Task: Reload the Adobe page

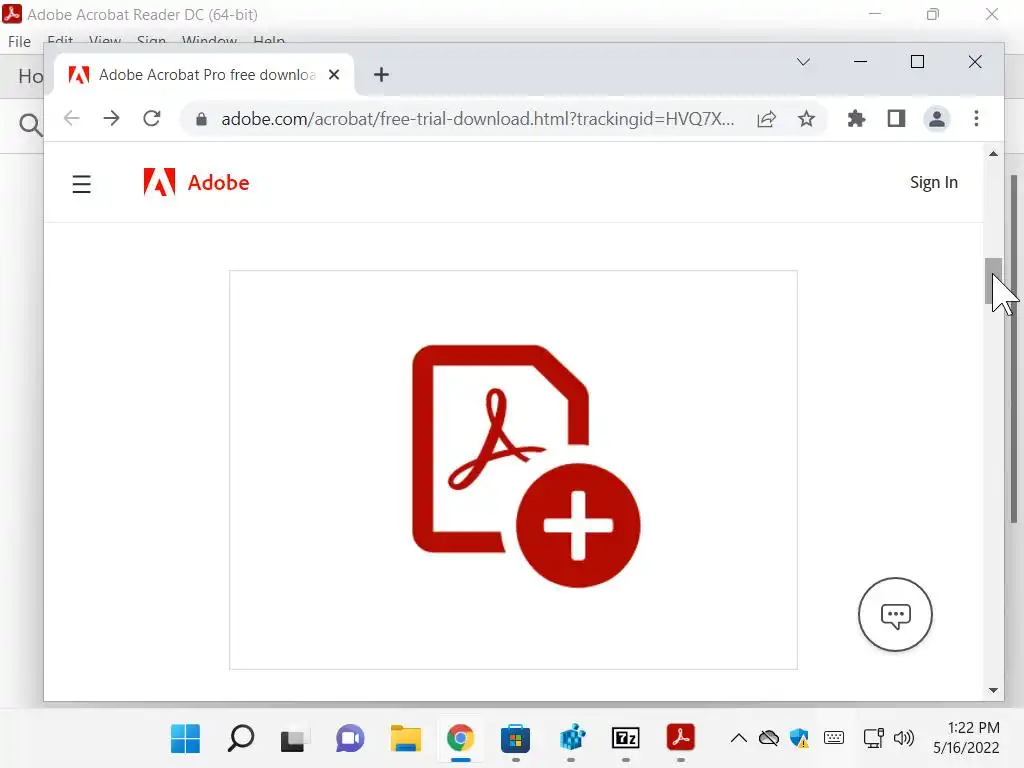Action: tap(152, 118)
